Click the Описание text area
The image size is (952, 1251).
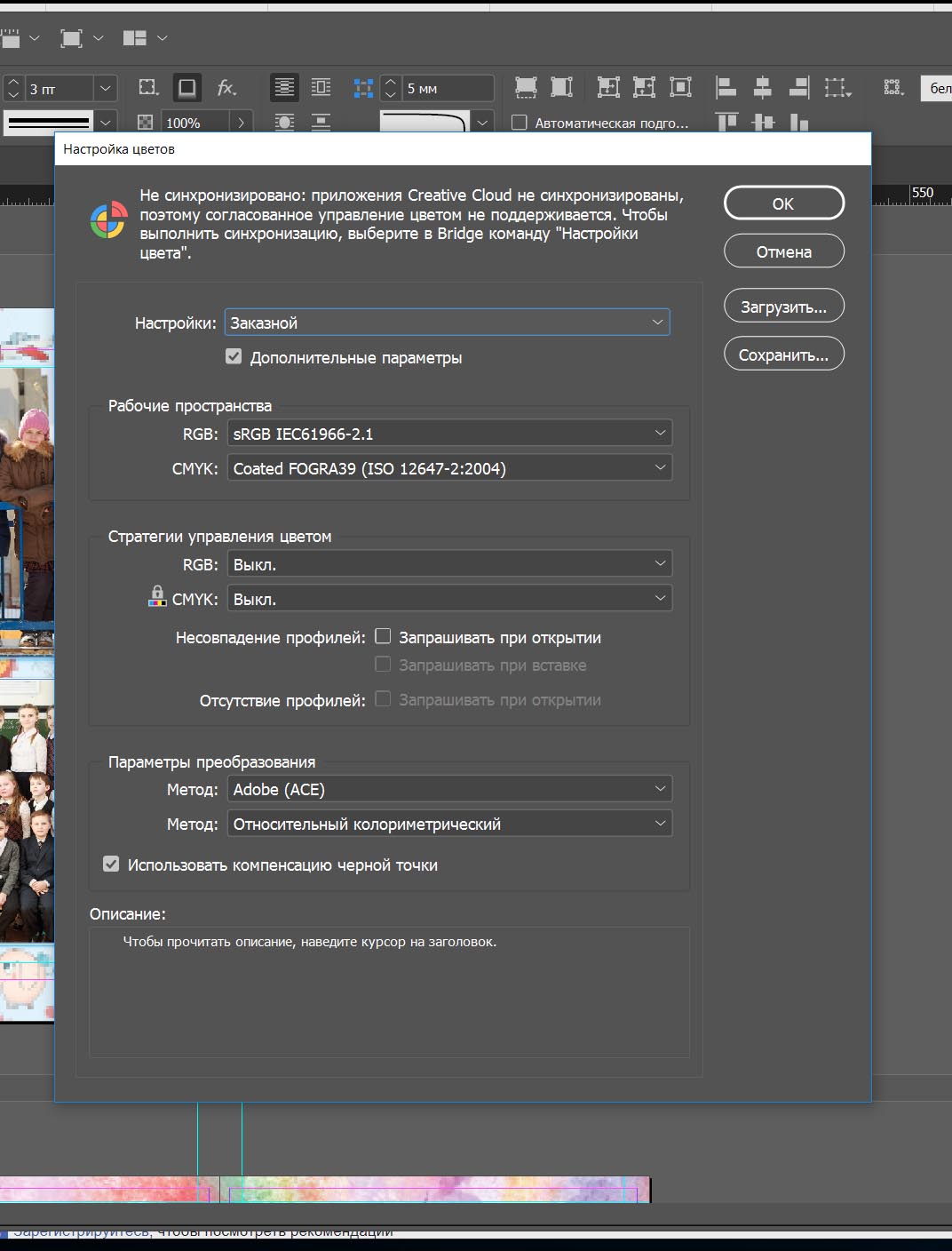(389, 992)
